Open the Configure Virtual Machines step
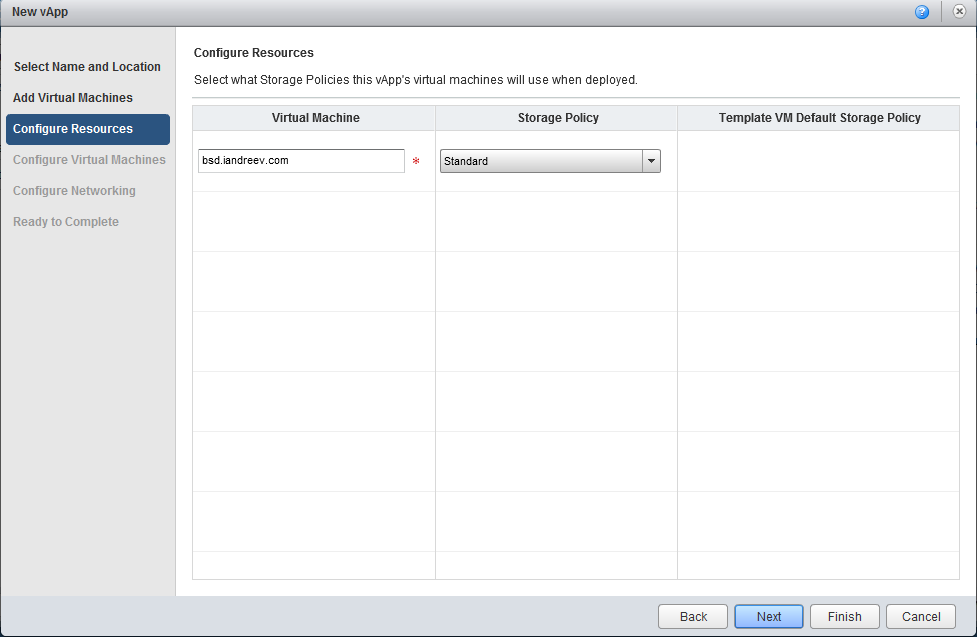 click(x=89, y=160)
